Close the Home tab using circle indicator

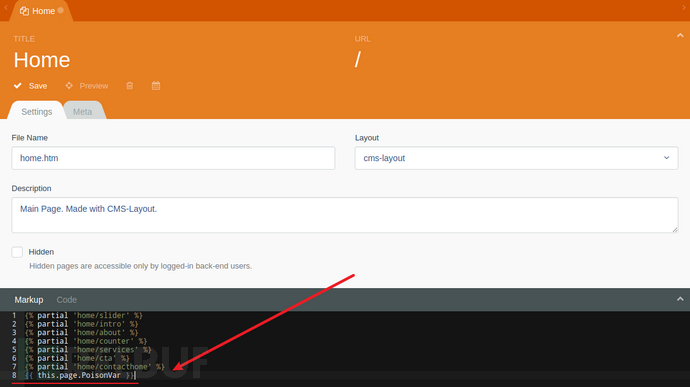coord(60,10)
